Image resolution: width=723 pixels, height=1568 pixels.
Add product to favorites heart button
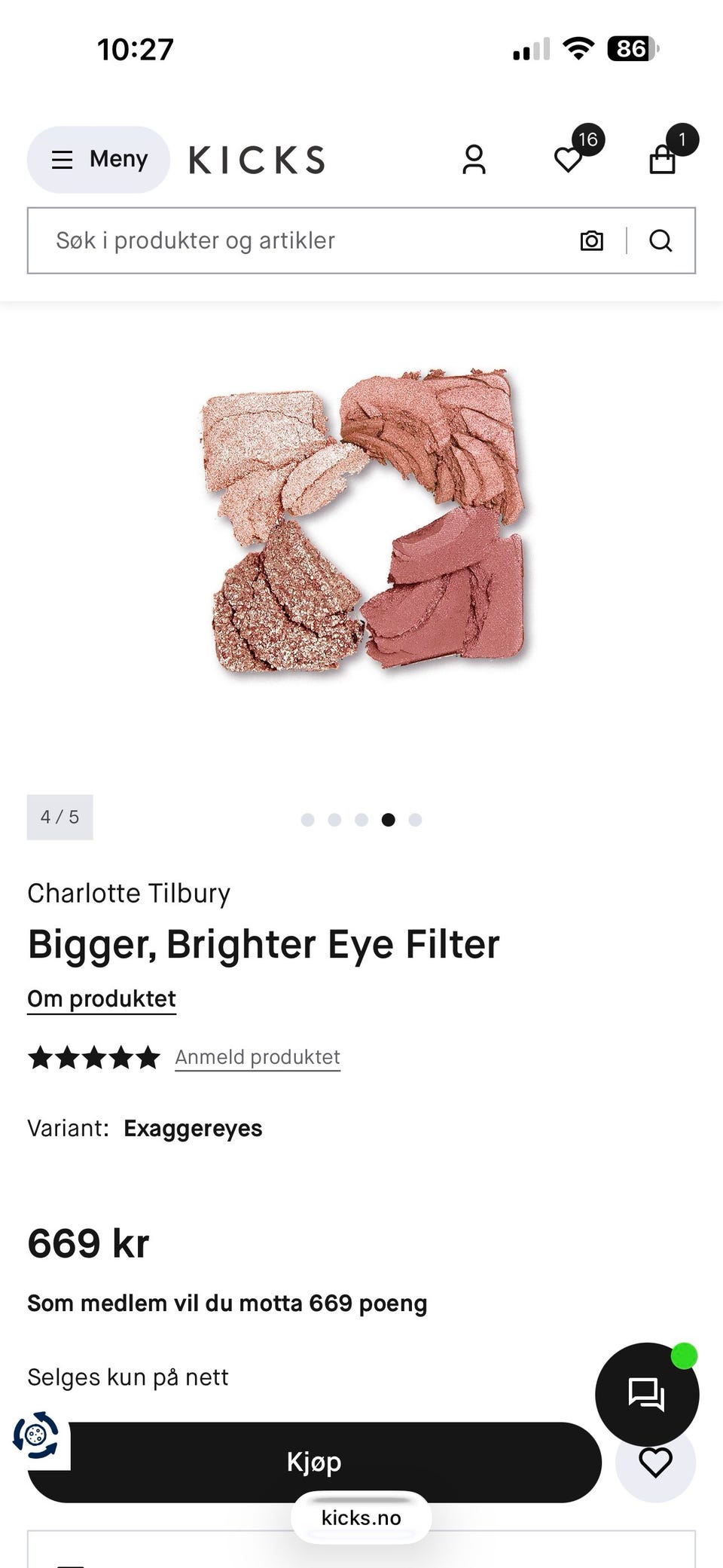click(x=655, y=1463)
